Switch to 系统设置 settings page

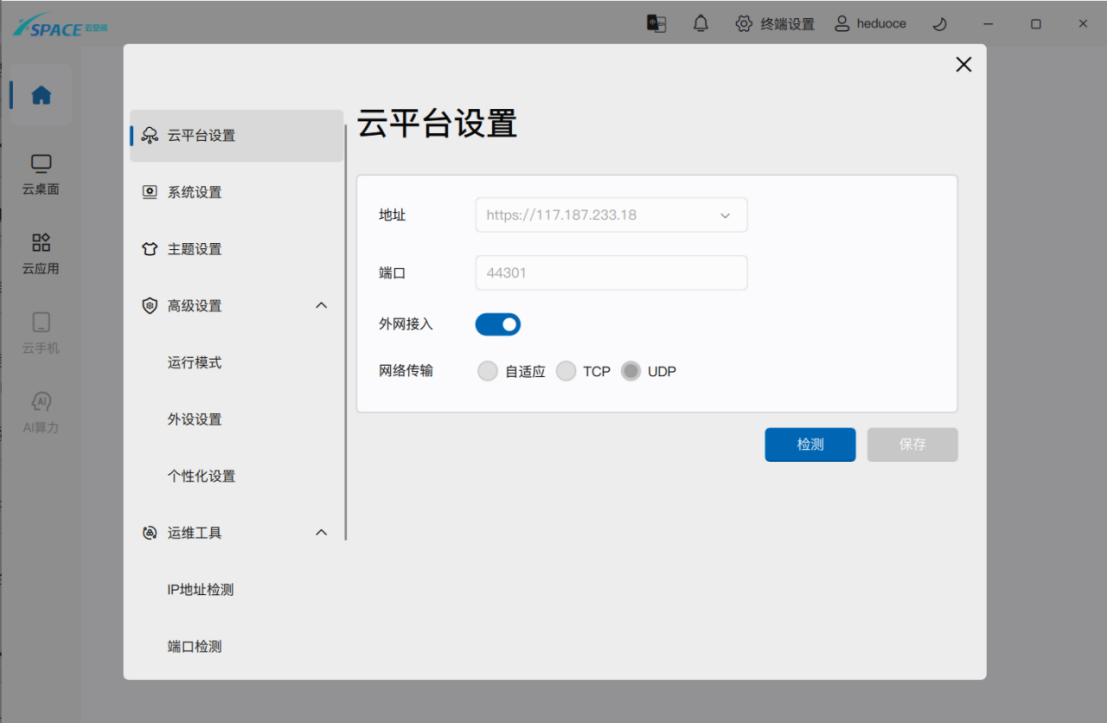click(x=194, y=192)
